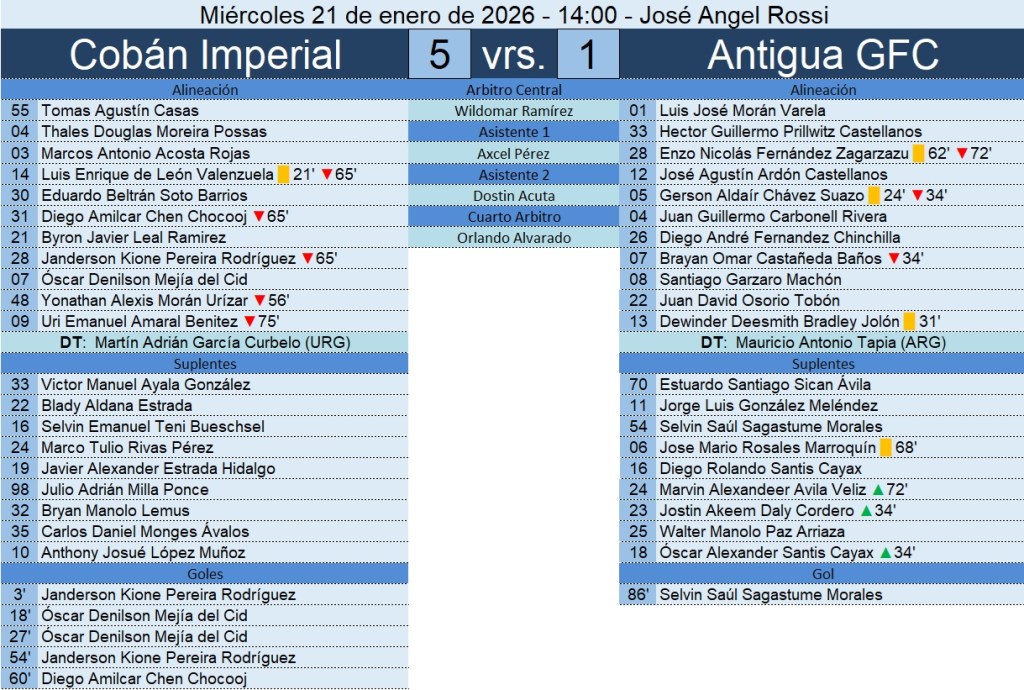Image resolution: width=1024 pixels, height=690 pixels.
Task: Click the Goles section header
Action: (205, 573)
